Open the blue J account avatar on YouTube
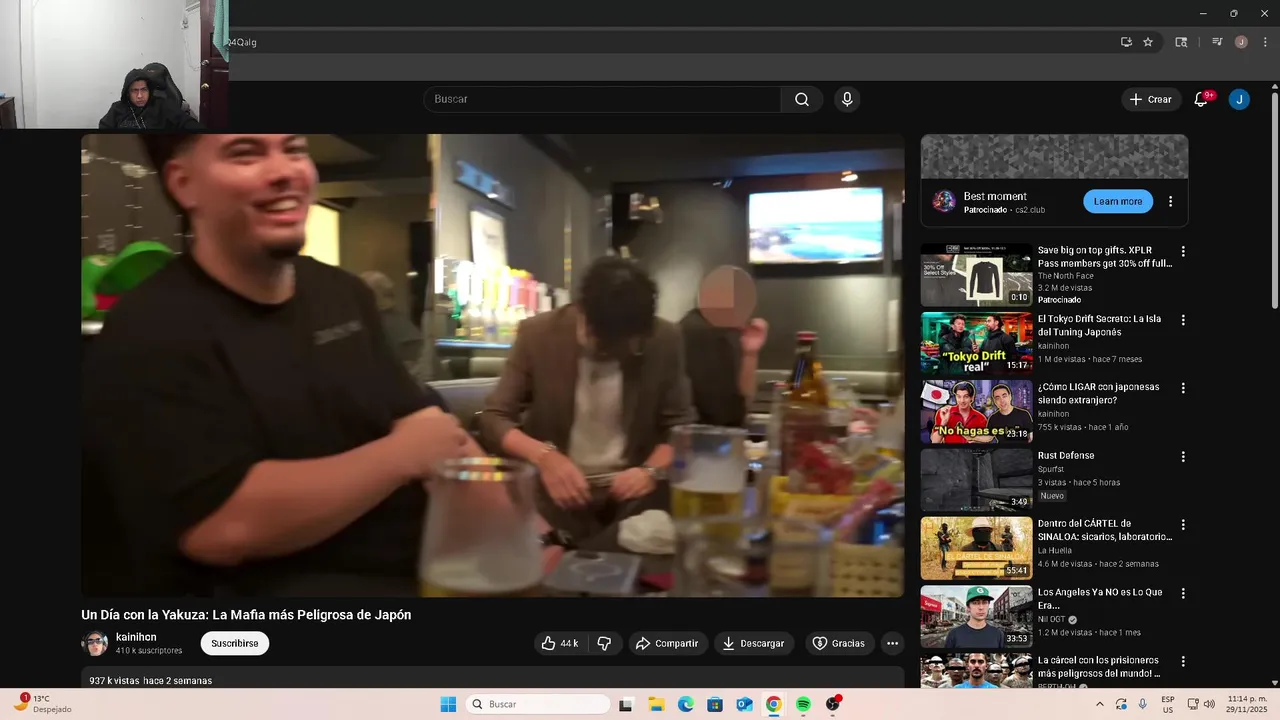The image size is (1280, 720). click(1239, 99)
